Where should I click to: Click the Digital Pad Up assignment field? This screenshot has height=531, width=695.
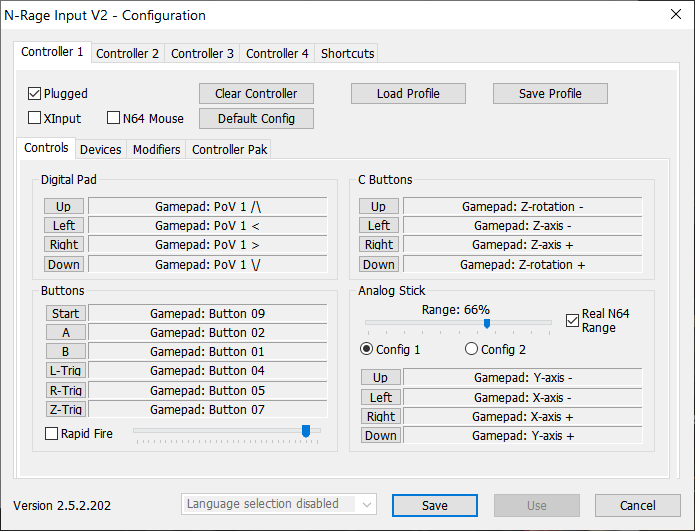point(207,206)
